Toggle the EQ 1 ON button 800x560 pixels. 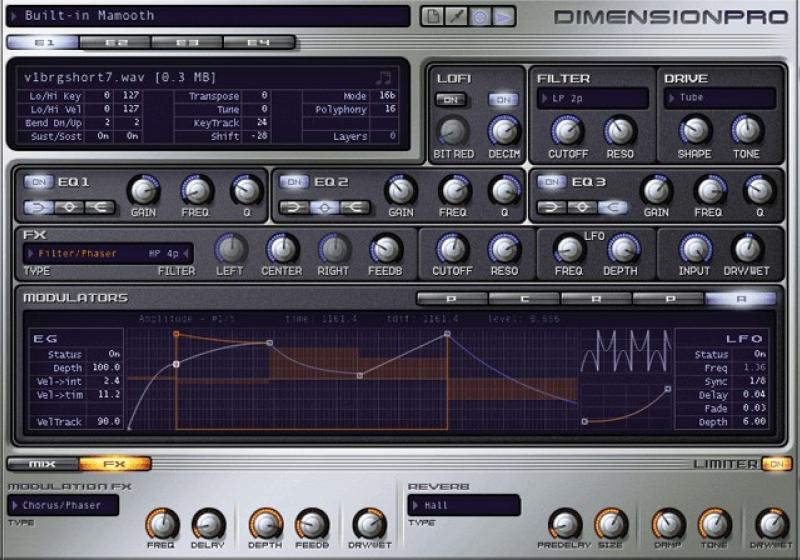(x=38, y=182)
